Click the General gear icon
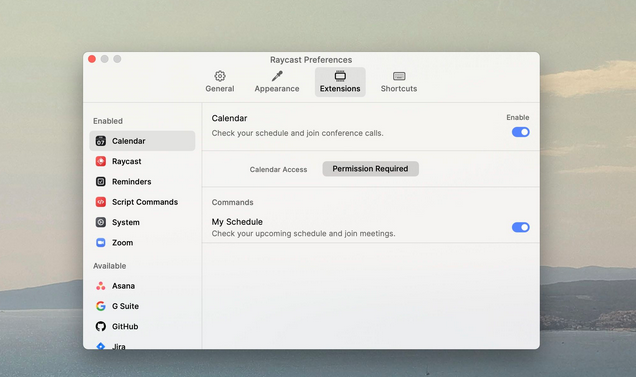The width and height of the screenshot is (636, 377). point(220,76)
